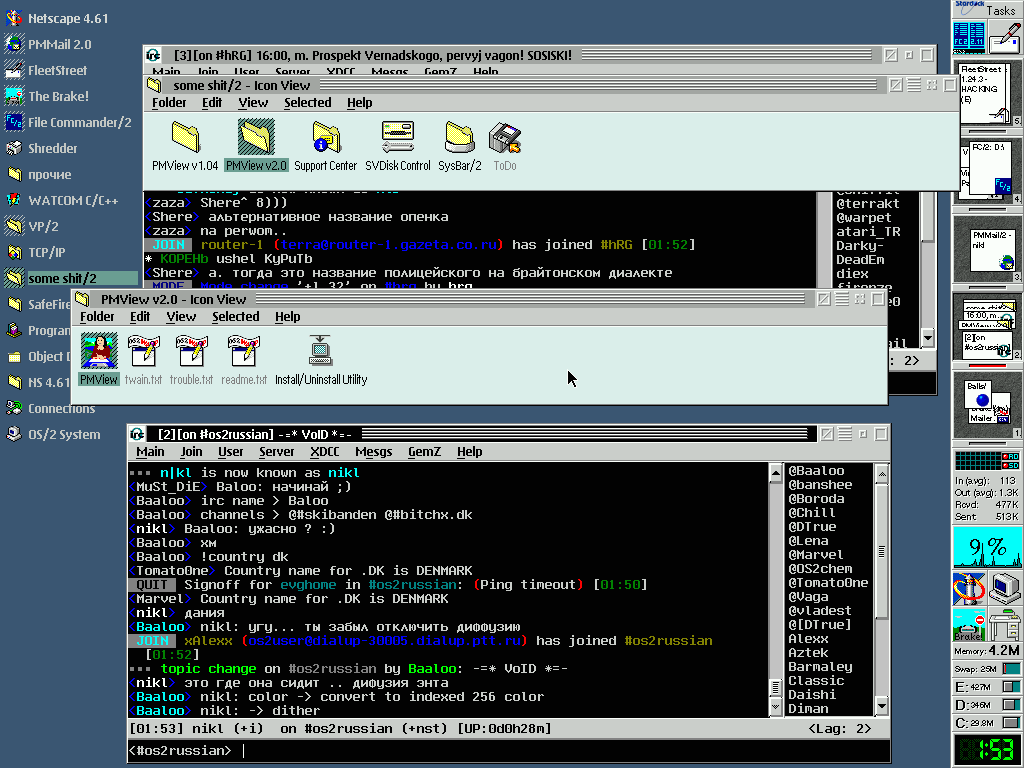The height and width of the screenshot is (768, 1024).
Task: Open Folder menu in PMView v2.0 window
Action: coord(97,317)
